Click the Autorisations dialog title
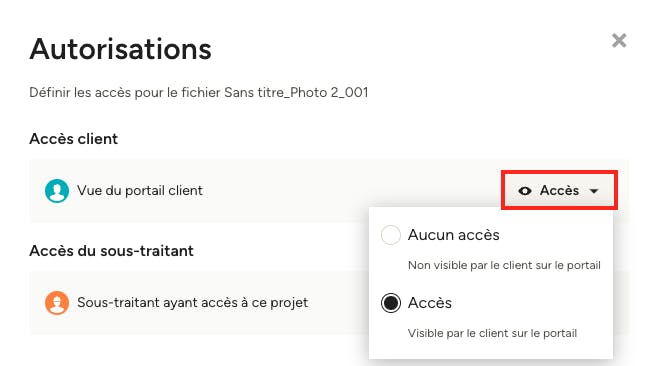The width and height of the screenshot is (658, 366). (120, 49)
